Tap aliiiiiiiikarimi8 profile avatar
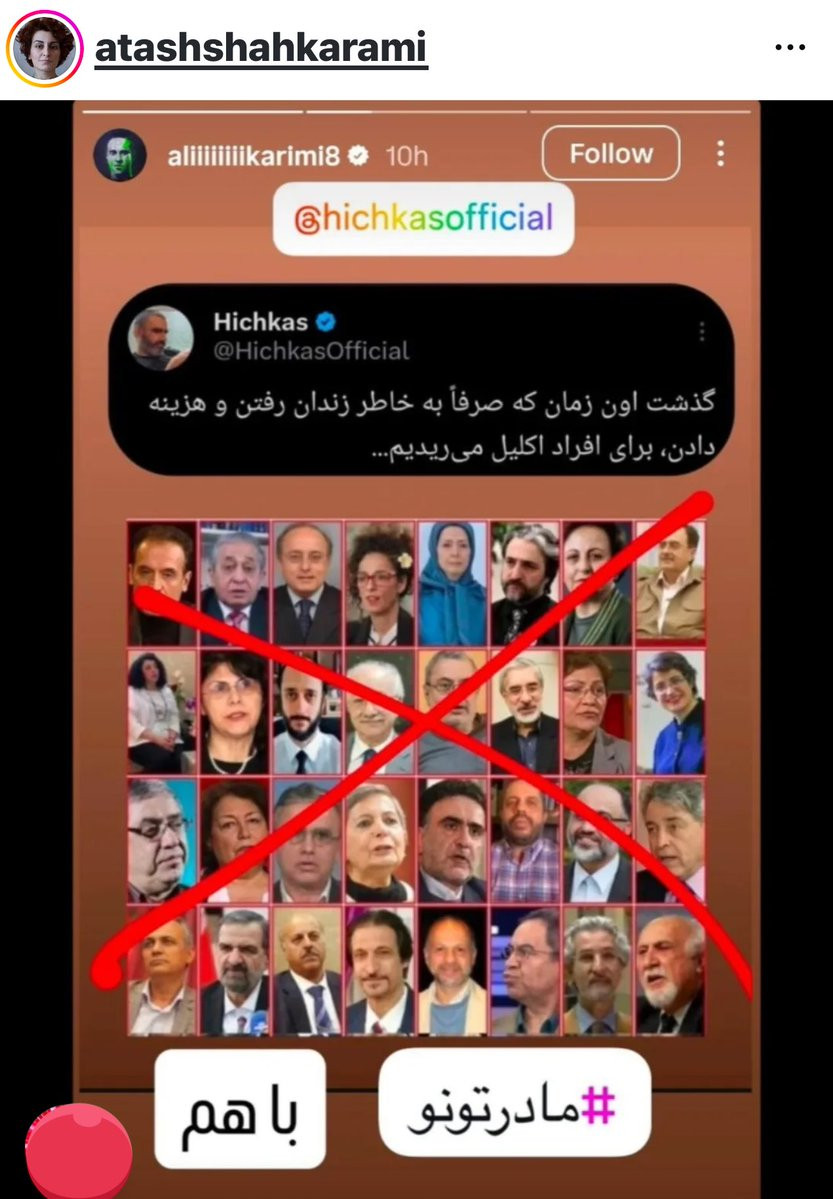 (x=120, y=155)
